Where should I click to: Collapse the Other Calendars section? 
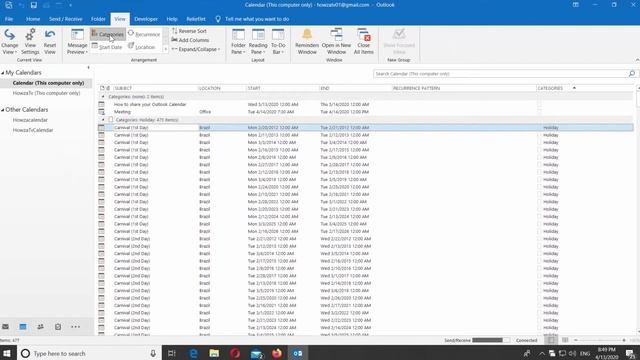coord(2,110)
